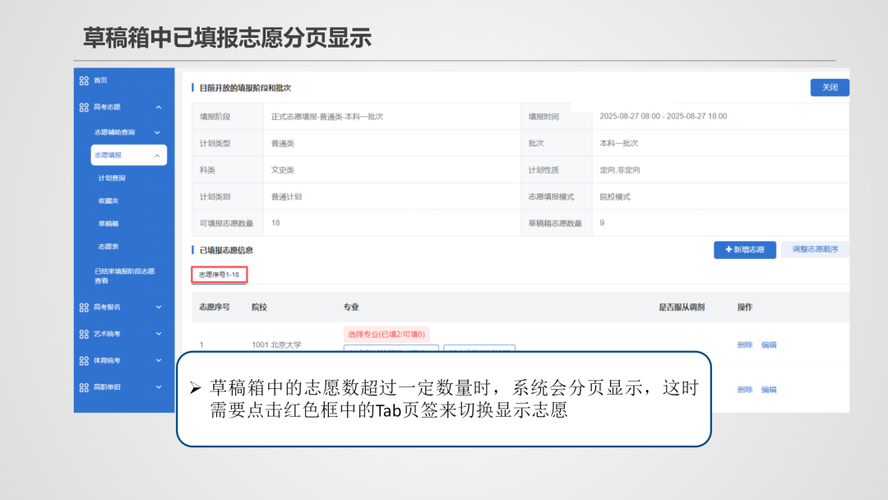The image size is (888, 500).
Task: Click the 体育统考 grid icon
Action: tap(84, 360)
